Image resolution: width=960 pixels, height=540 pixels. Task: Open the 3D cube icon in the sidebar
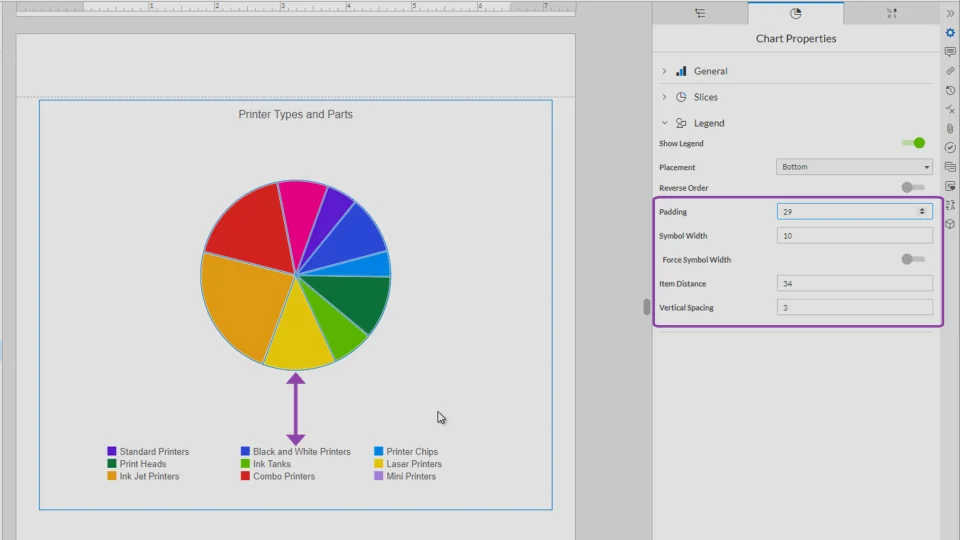(950, 224)
